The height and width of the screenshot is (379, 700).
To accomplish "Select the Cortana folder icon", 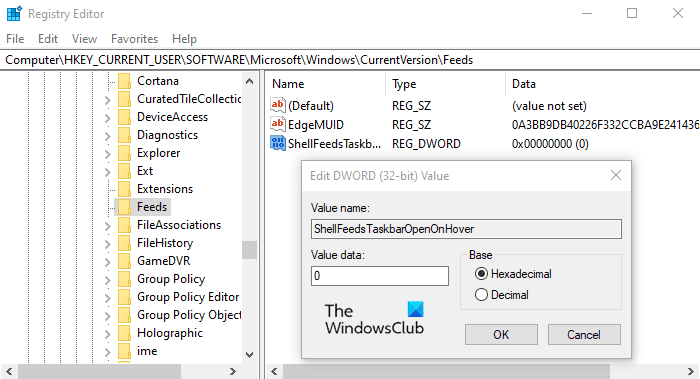I will (x=125, y=81).
